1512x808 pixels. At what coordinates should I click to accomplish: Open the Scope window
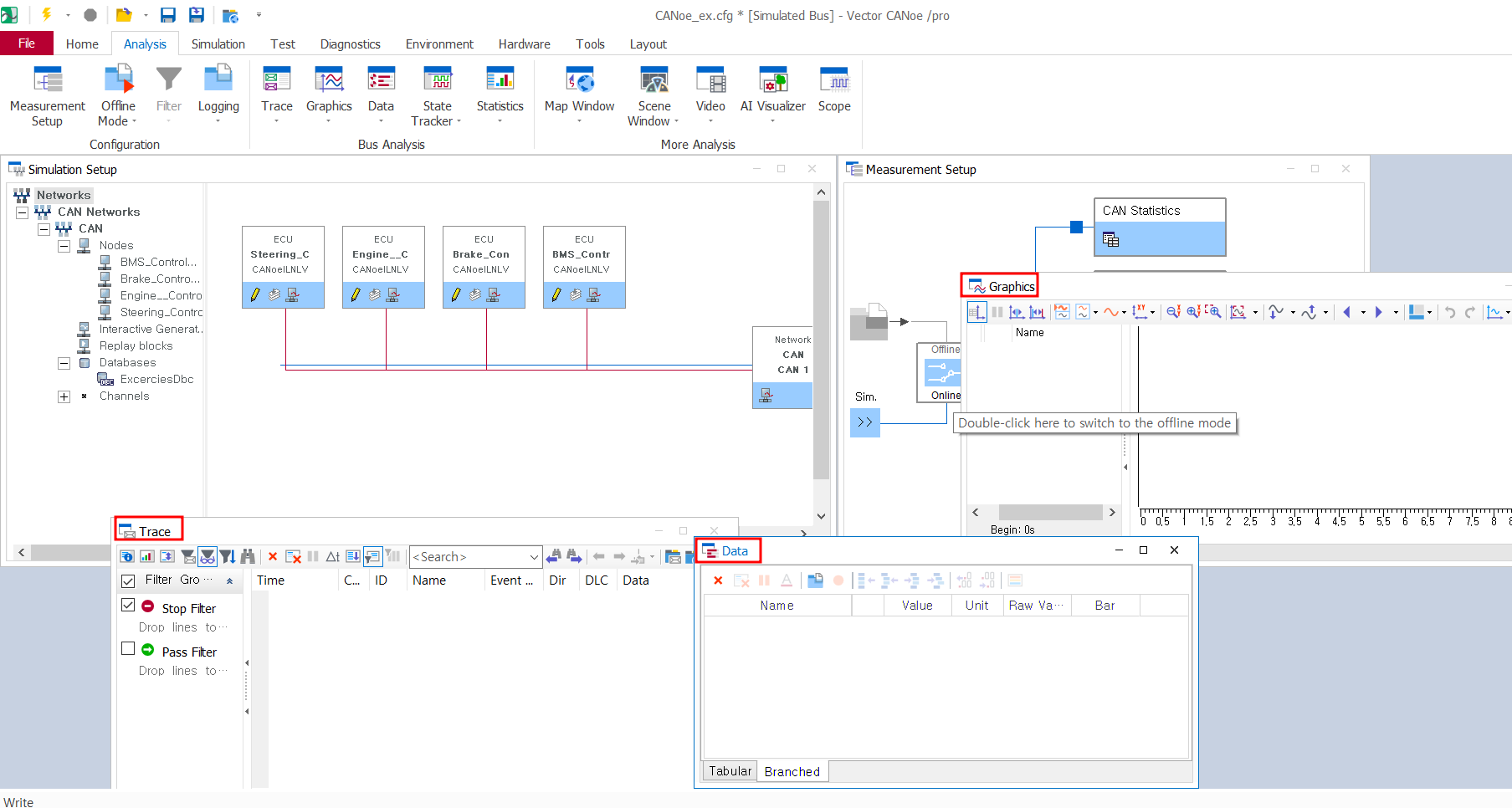[834, 90]
